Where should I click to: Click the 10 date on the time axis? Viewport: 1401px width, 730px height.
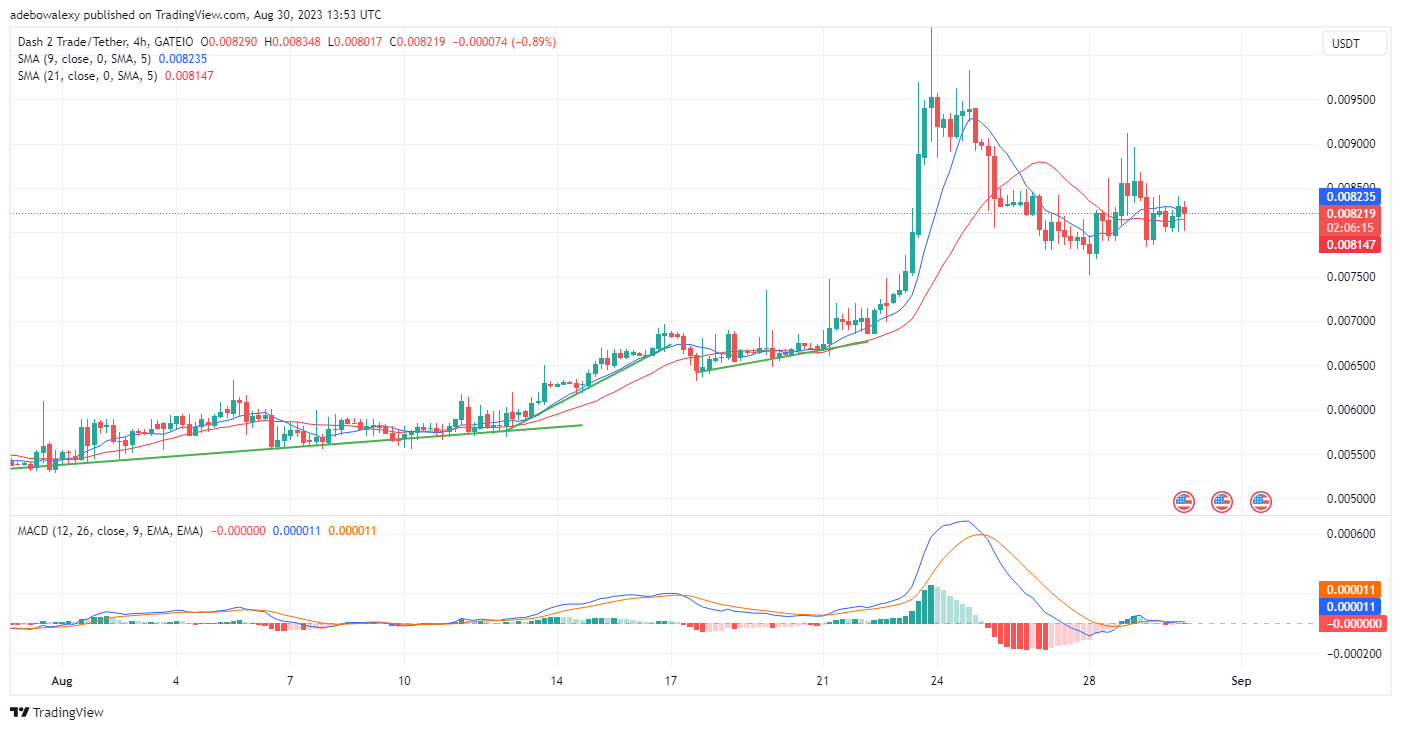click(x=403, y=679)
